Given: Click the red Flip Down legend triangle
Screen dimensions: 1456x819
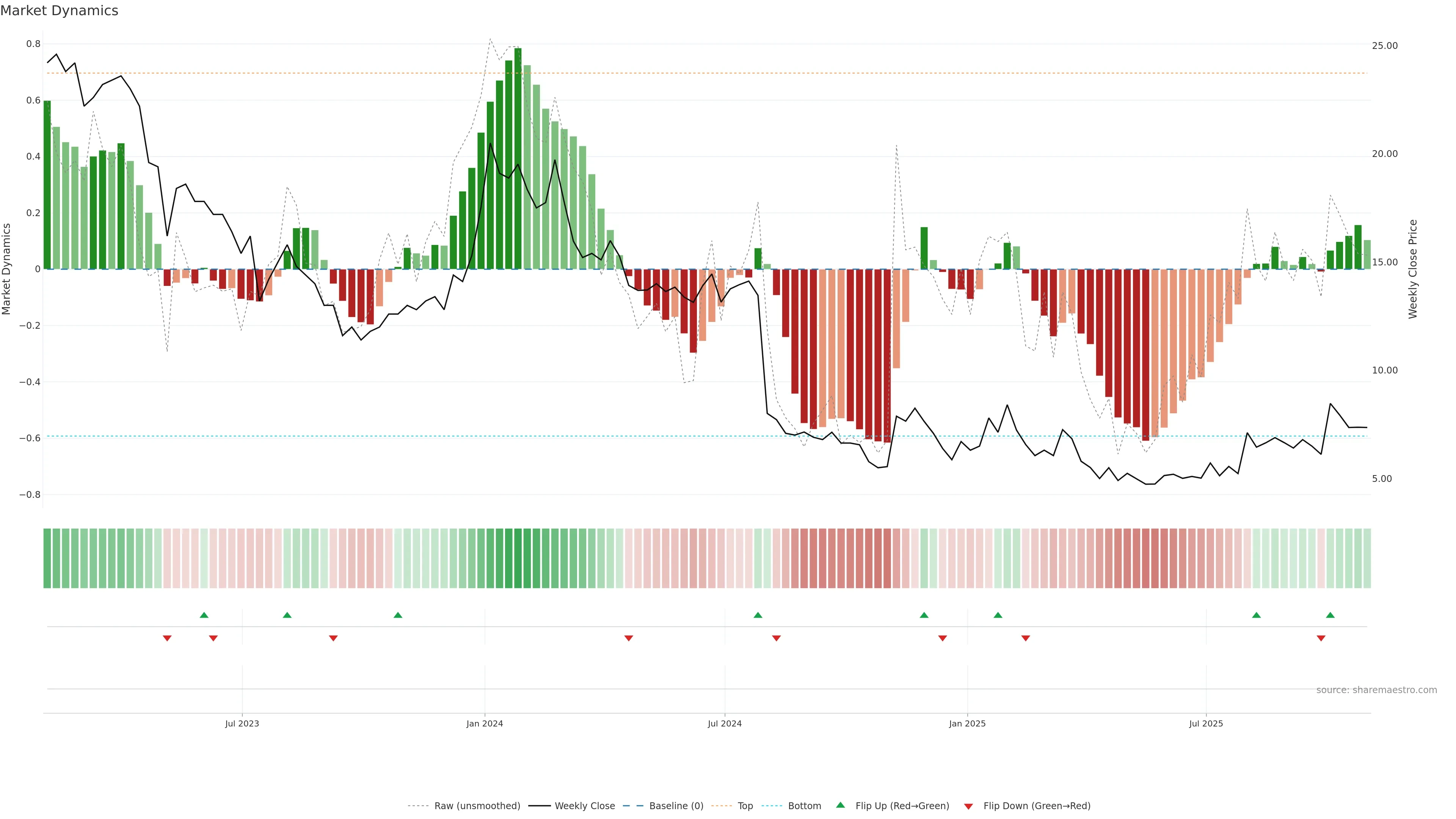Looking at the screenshot, I should tap(968, 806).
